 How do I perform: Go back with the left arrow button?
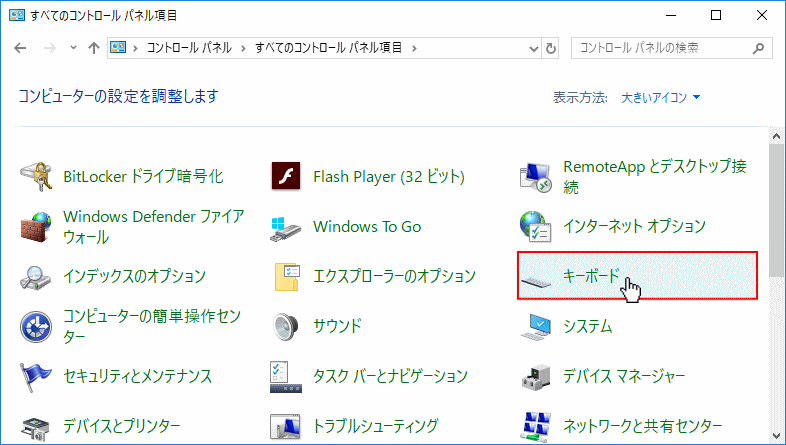[x=20, y=48]
